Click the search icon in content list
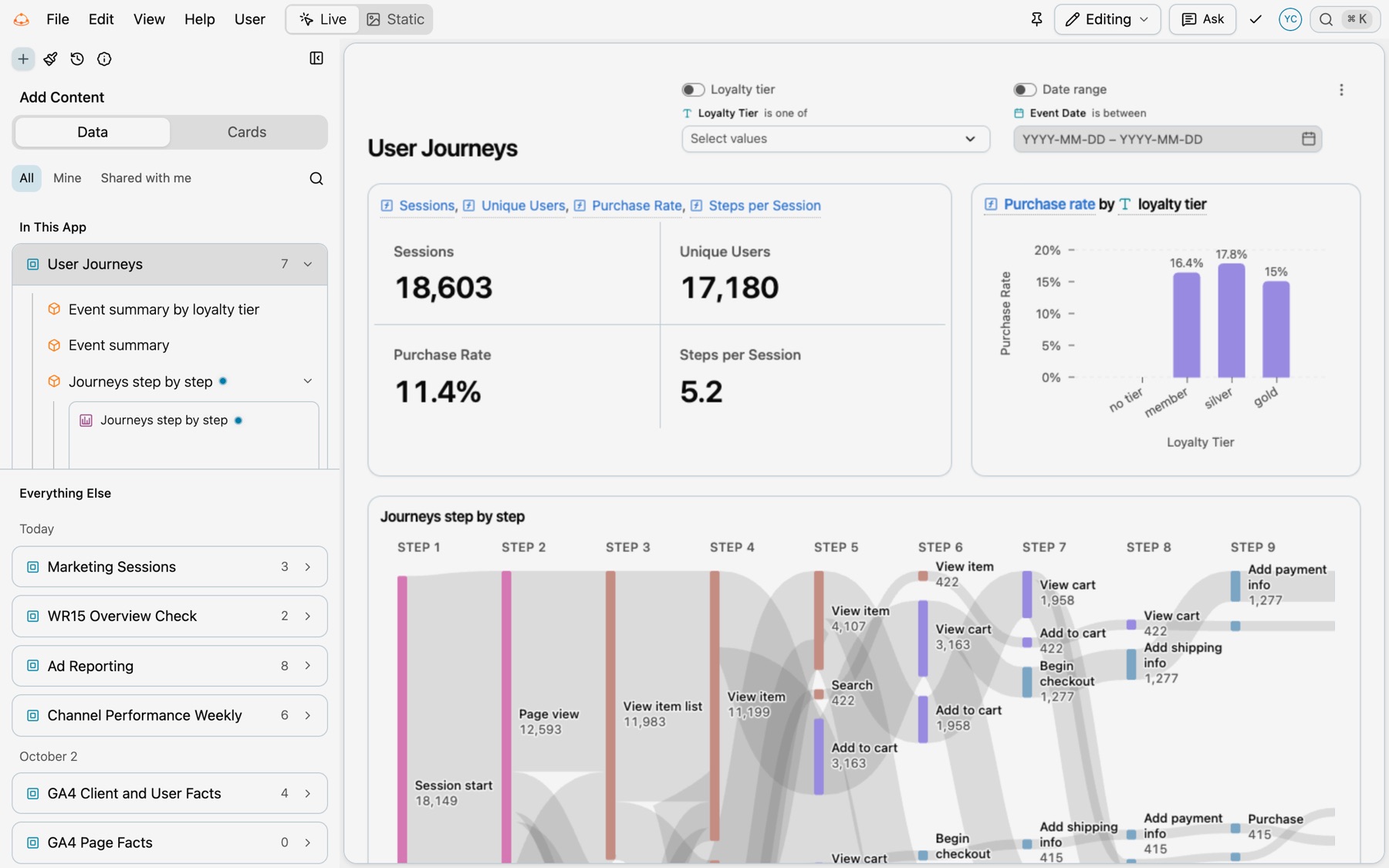 click(x=316, y=178)
